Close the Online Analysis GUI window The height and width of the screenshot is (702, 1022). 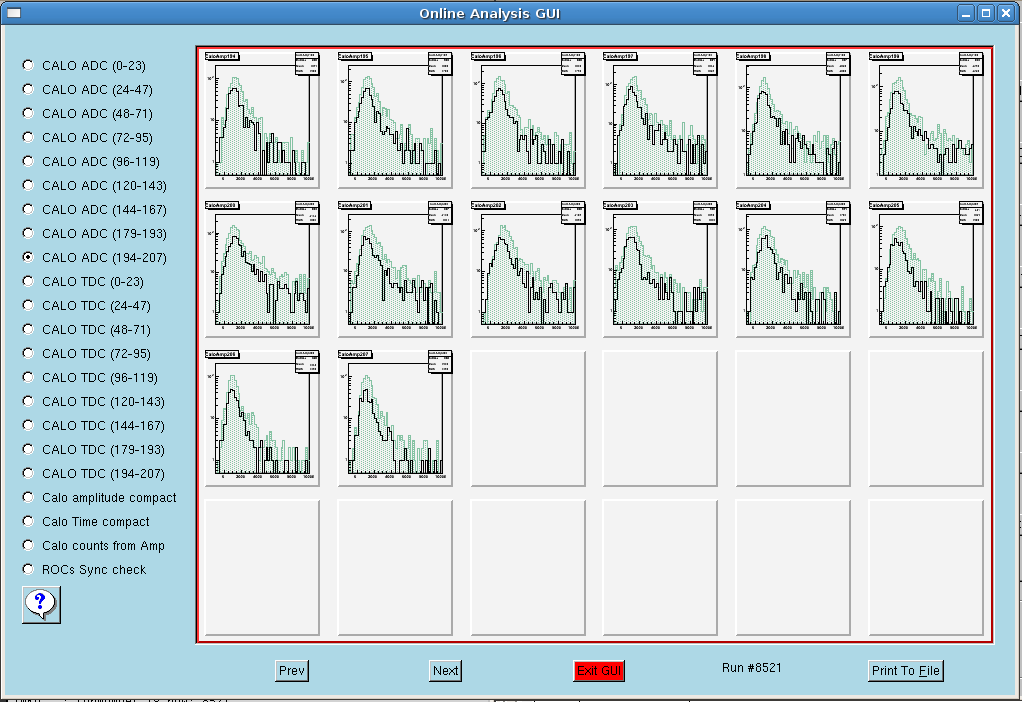1006,13
